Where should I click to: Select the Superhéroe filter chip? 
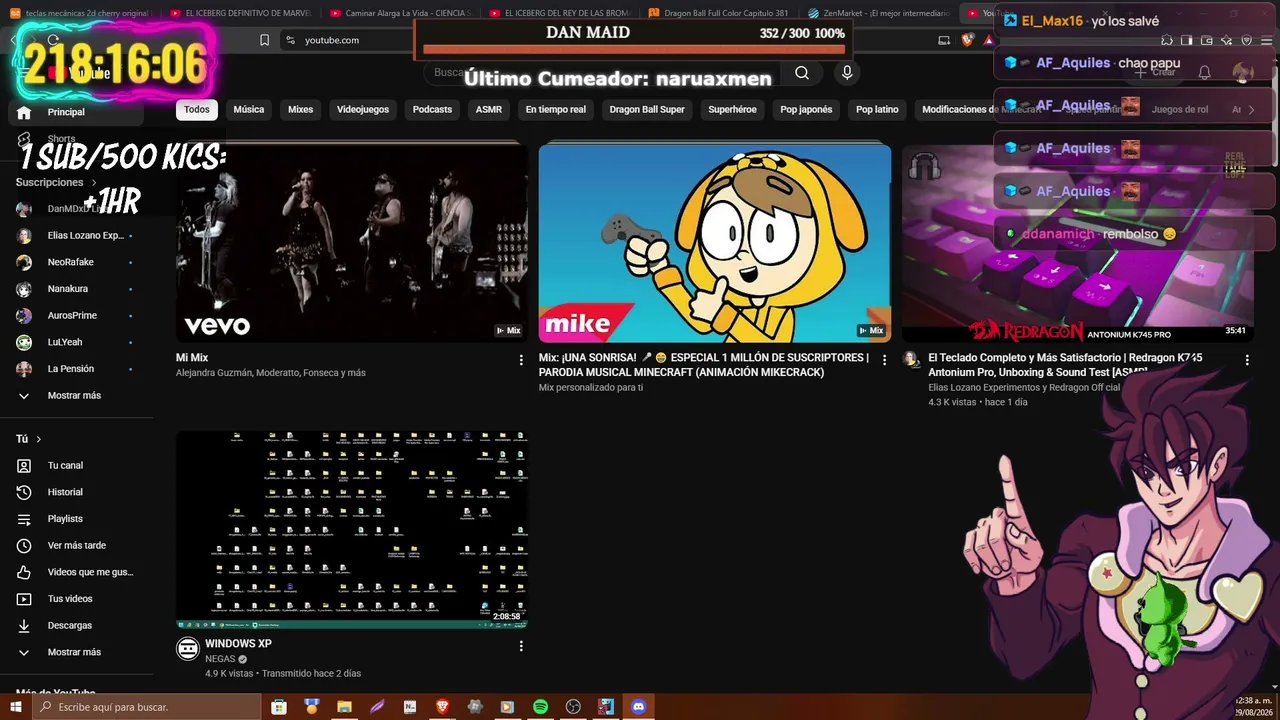(x=732, y=110)
